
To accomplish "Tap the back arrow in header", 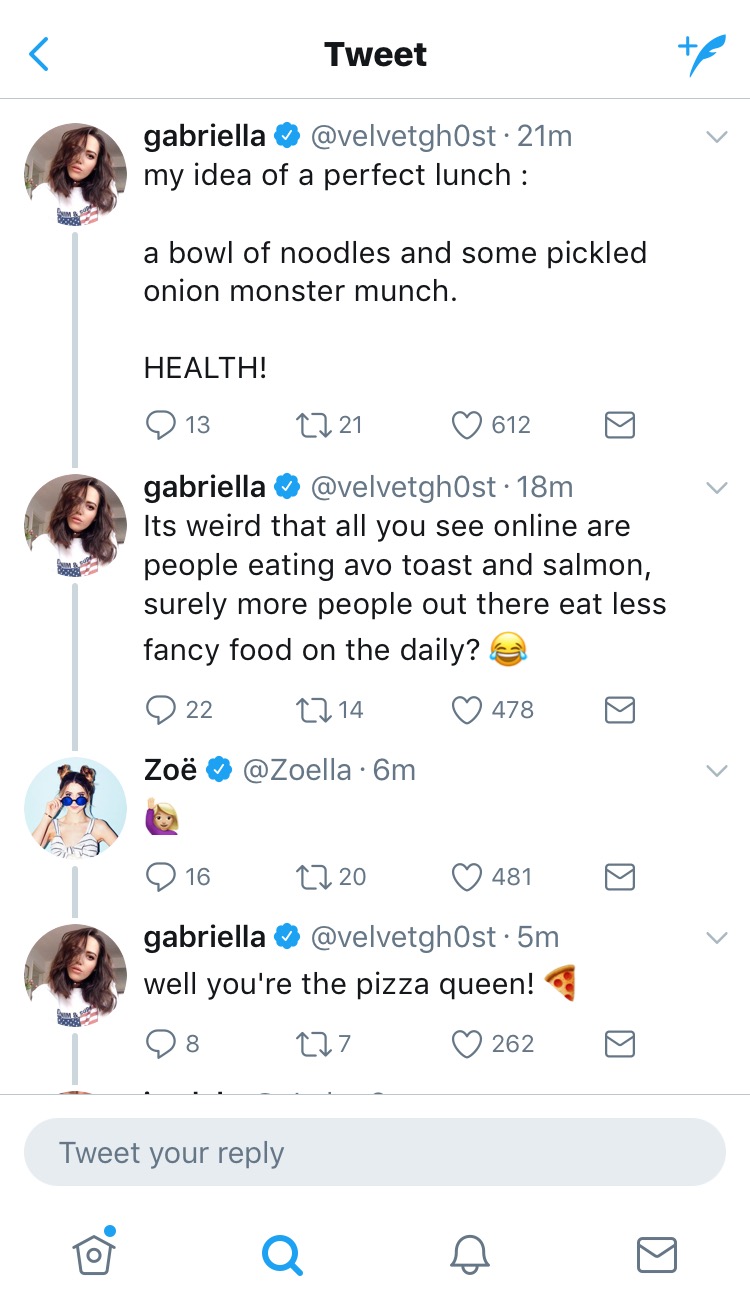I will [39, 54].
